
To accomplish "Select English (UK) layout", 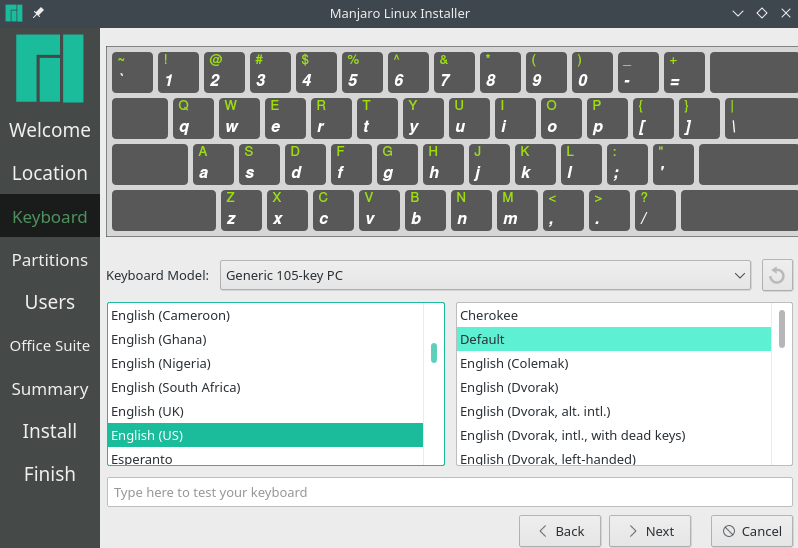I will click(265, 411).
